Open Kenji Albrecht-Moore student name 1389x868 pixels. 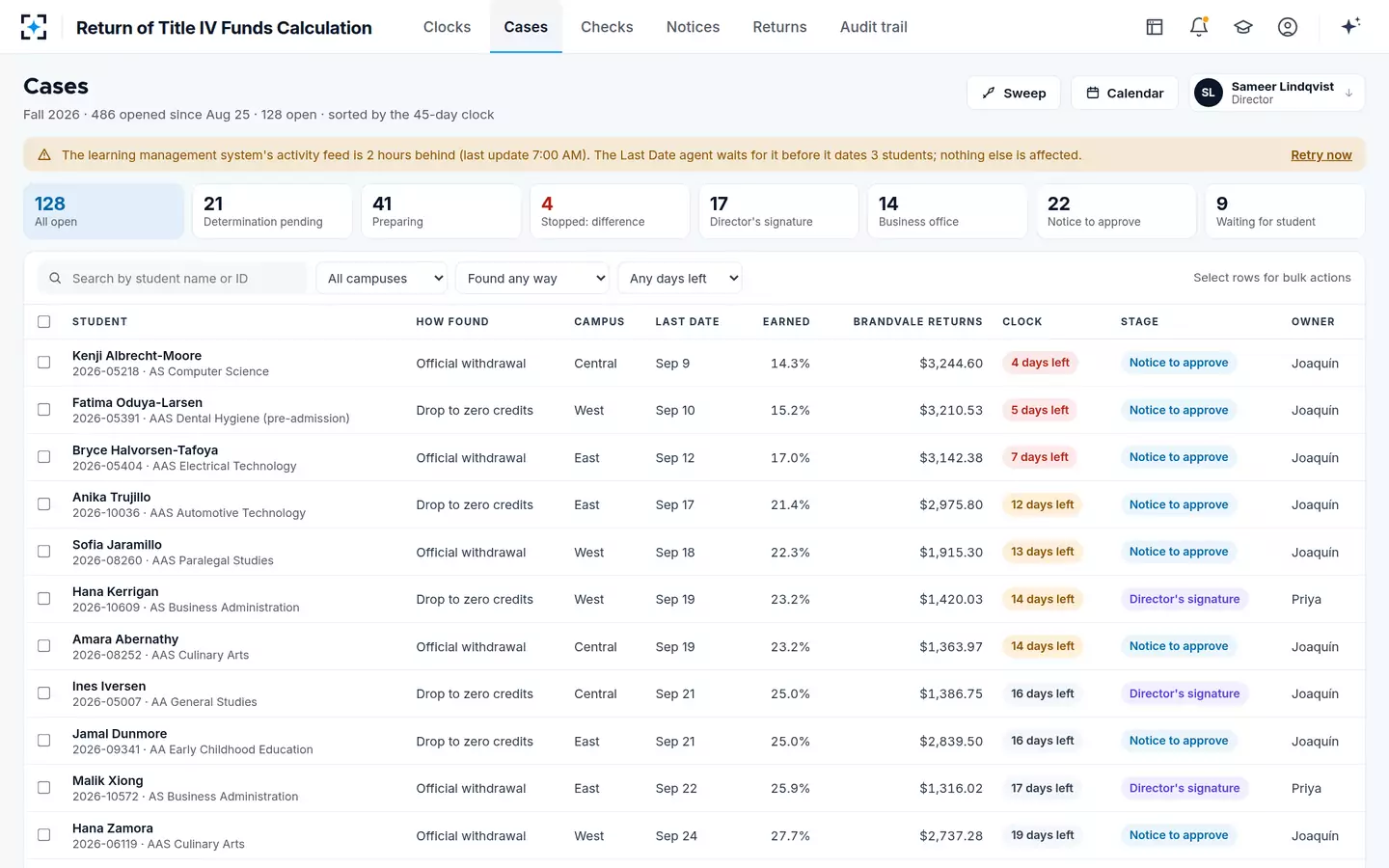pos(137,356)
